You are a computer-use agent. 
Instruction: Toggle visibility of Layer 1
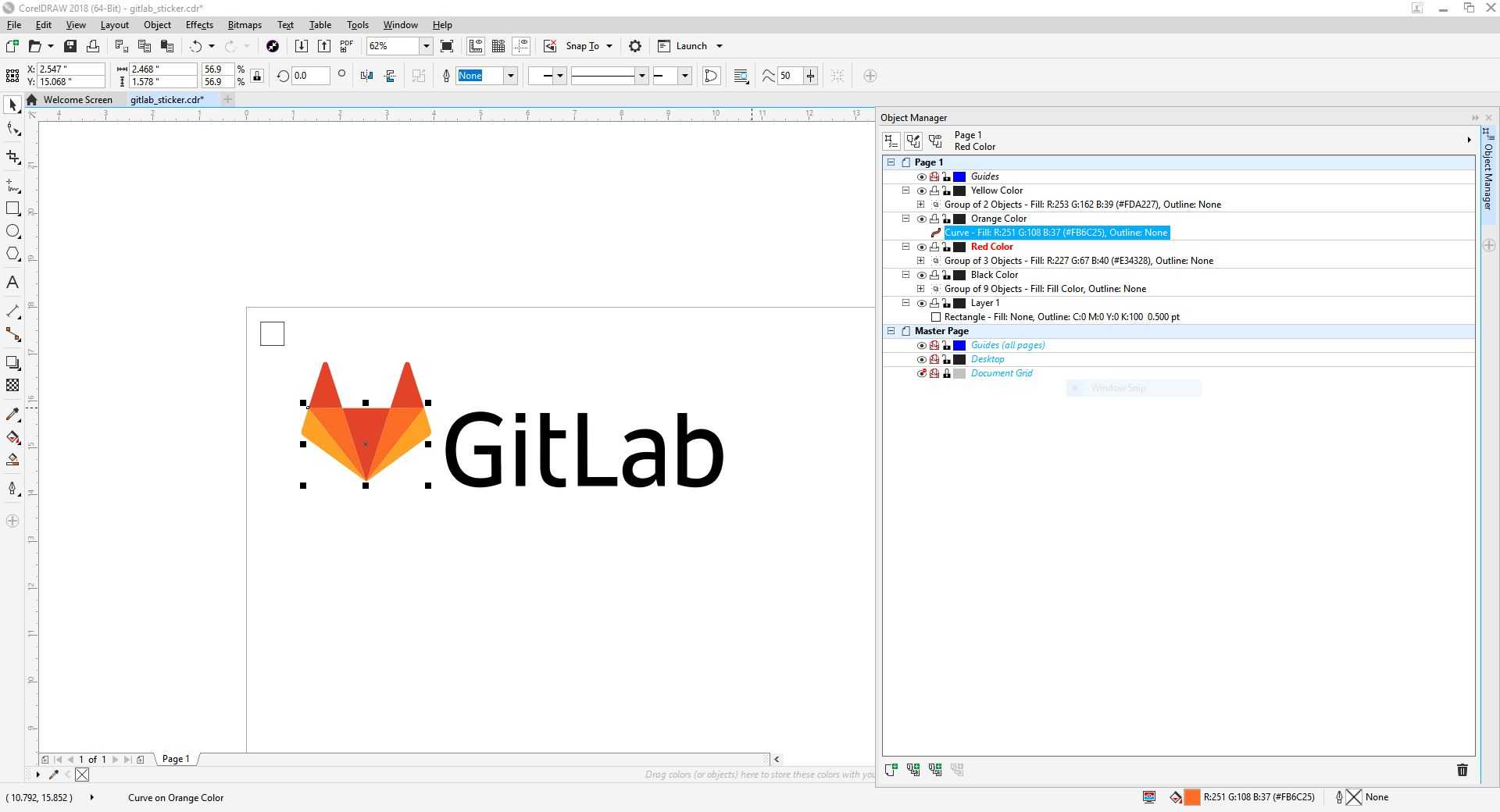(922, 303)
